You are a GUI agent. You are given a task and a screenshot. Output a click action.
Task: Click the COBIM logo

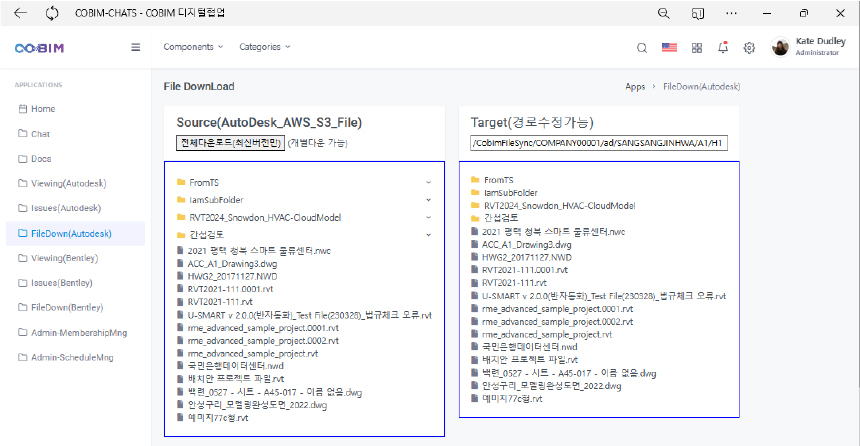(39, 48)
